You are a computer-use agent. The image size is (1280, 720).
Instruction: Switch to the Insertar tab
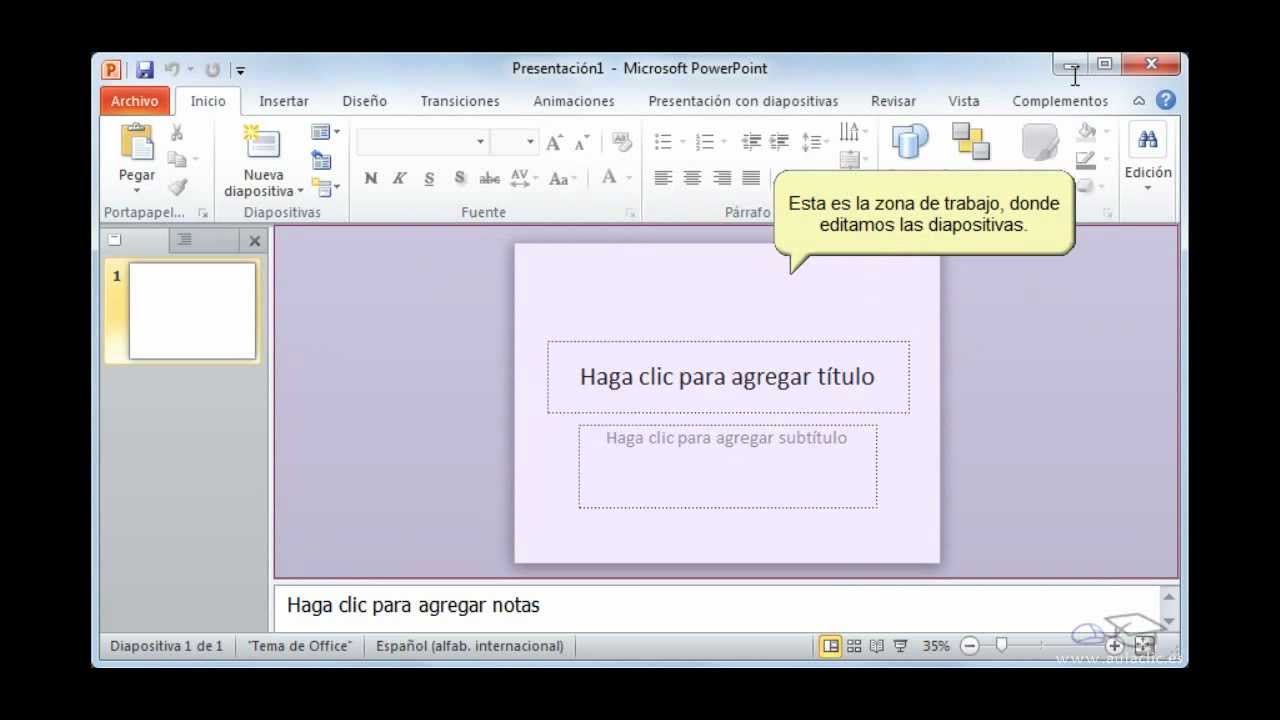click(x=284, y=101)
